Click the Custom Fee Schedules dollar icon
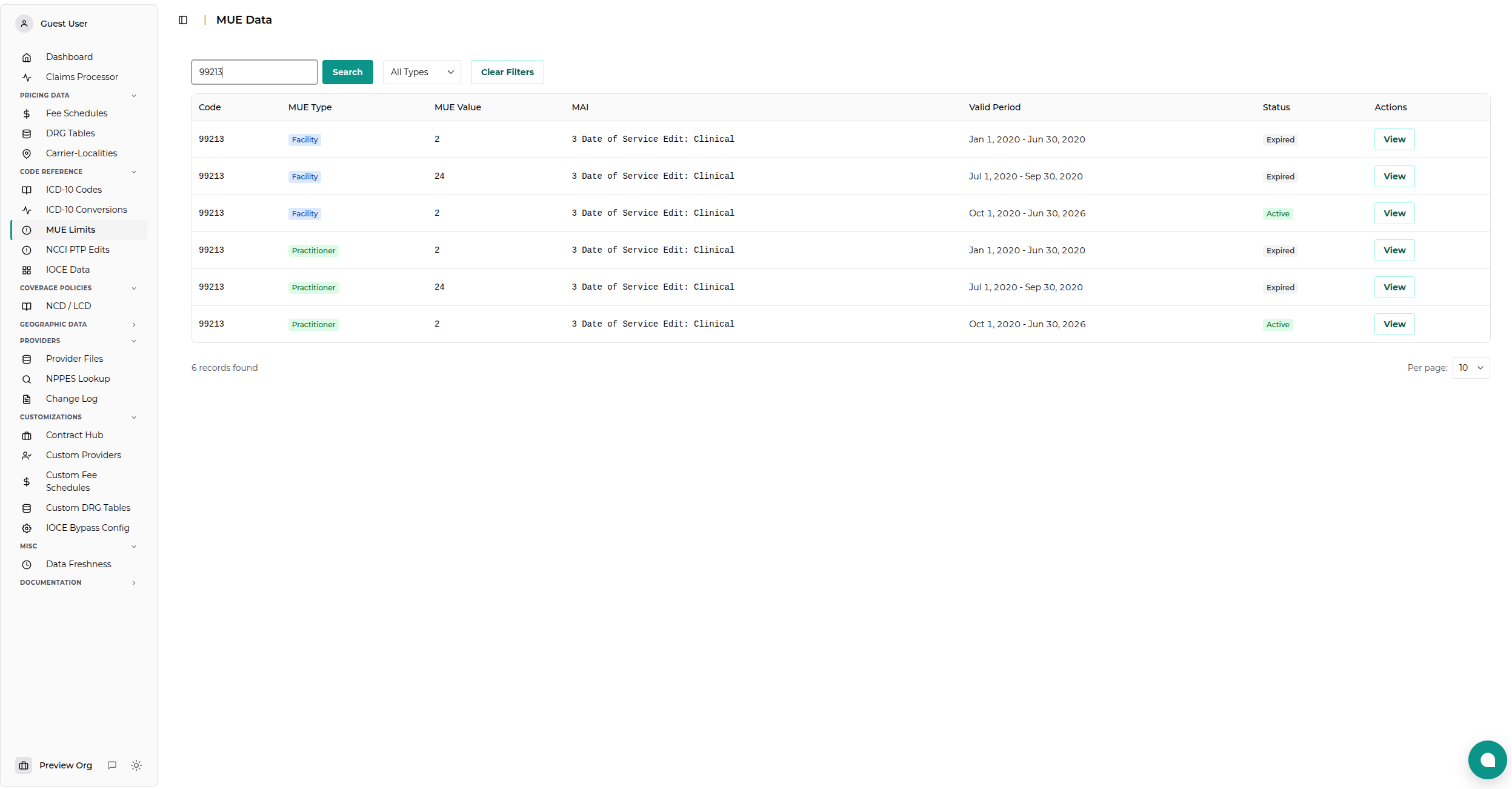The height and width of the screenshot is (789, 1512). coord(27,482)
